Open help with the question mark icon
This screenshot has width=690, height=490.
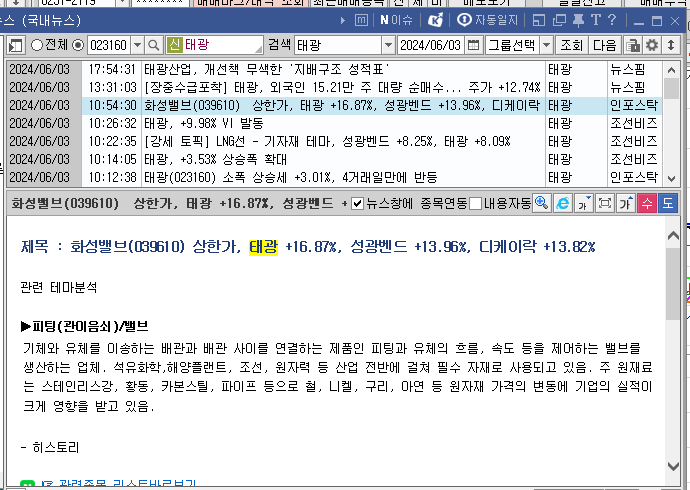click(612, 20)
